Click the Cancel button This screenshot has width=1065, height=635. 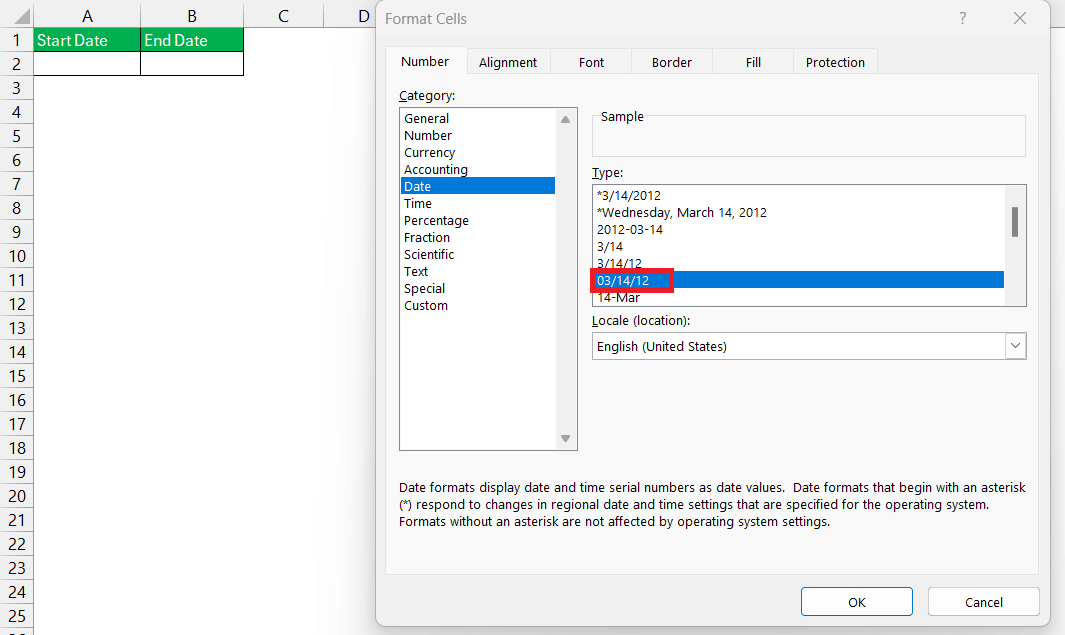coord(983,602)
